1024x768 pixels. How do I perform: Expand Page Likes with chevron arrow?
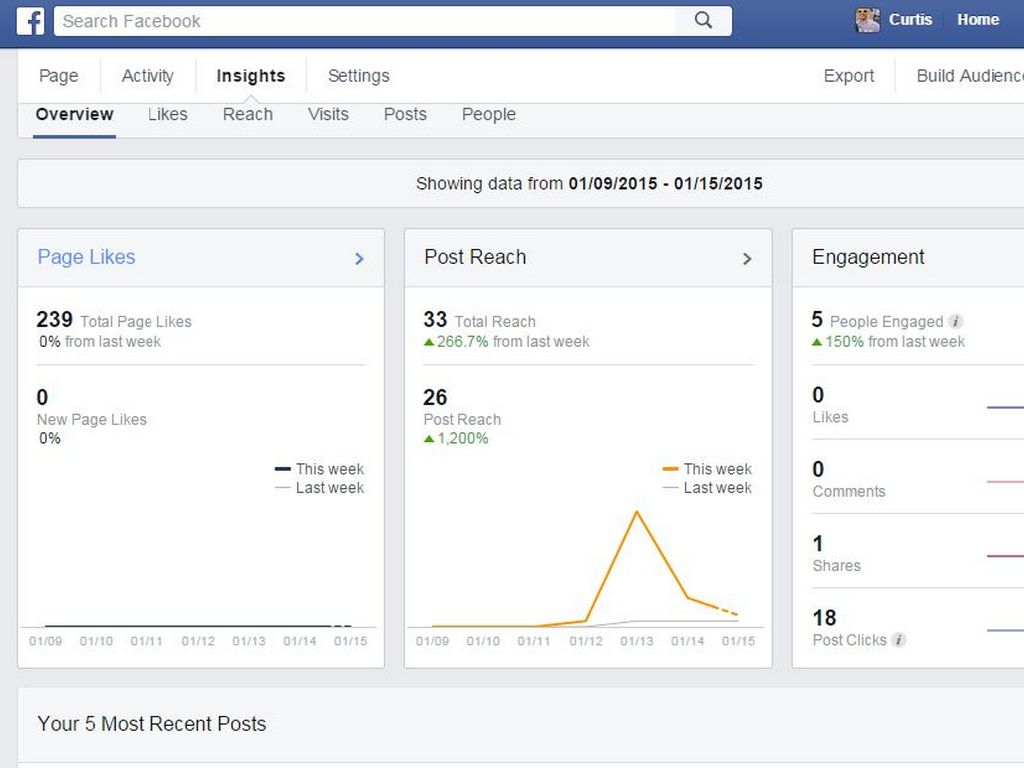359,259
